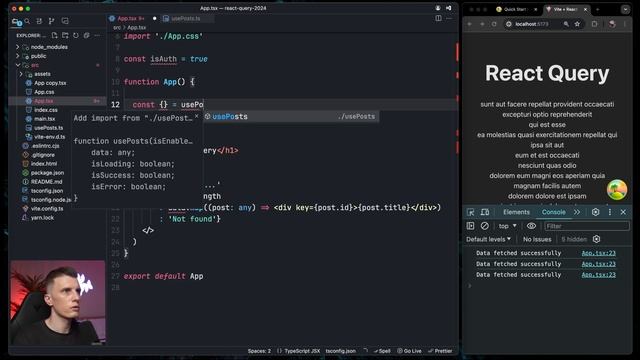Open vite.config.ts from the Explorer
The width and height of the screenshot is (640, 360).
pos(47,209)
